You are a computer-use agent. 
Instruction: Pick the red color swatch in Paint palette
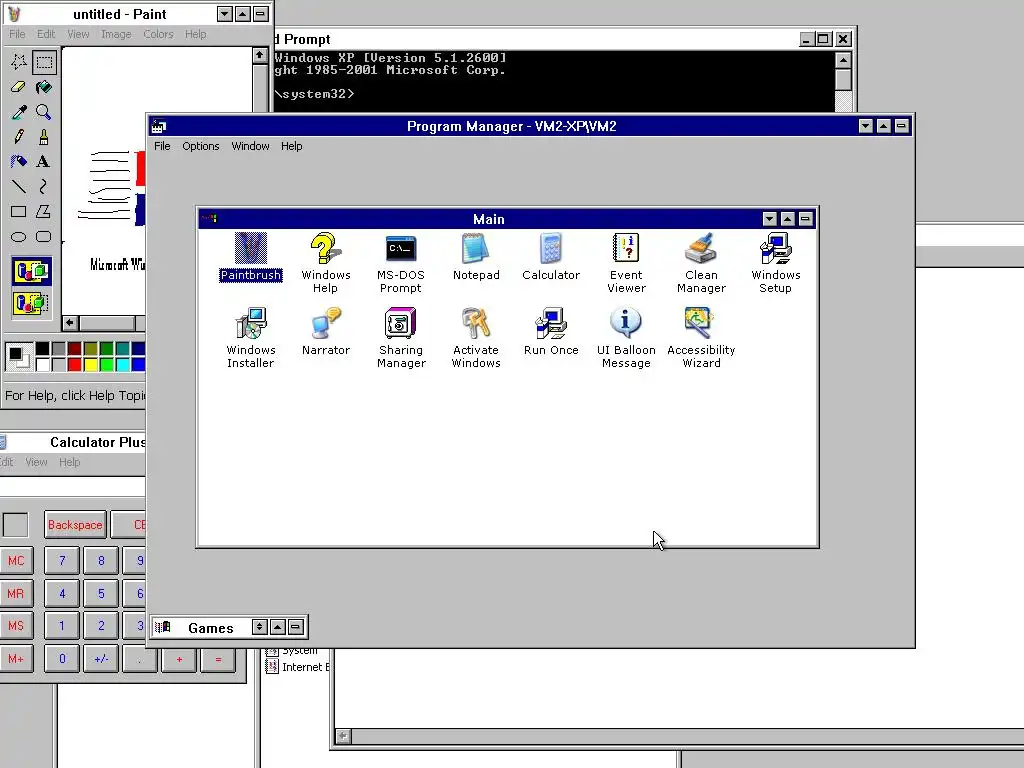pyautogui.click(x=74, y=364)
